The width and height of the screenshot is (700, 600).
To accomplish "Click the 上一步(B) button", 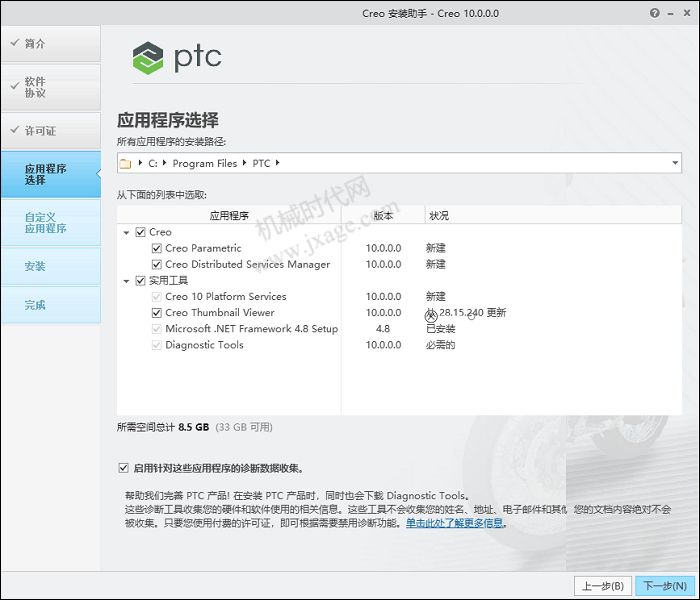I will 603,586.
